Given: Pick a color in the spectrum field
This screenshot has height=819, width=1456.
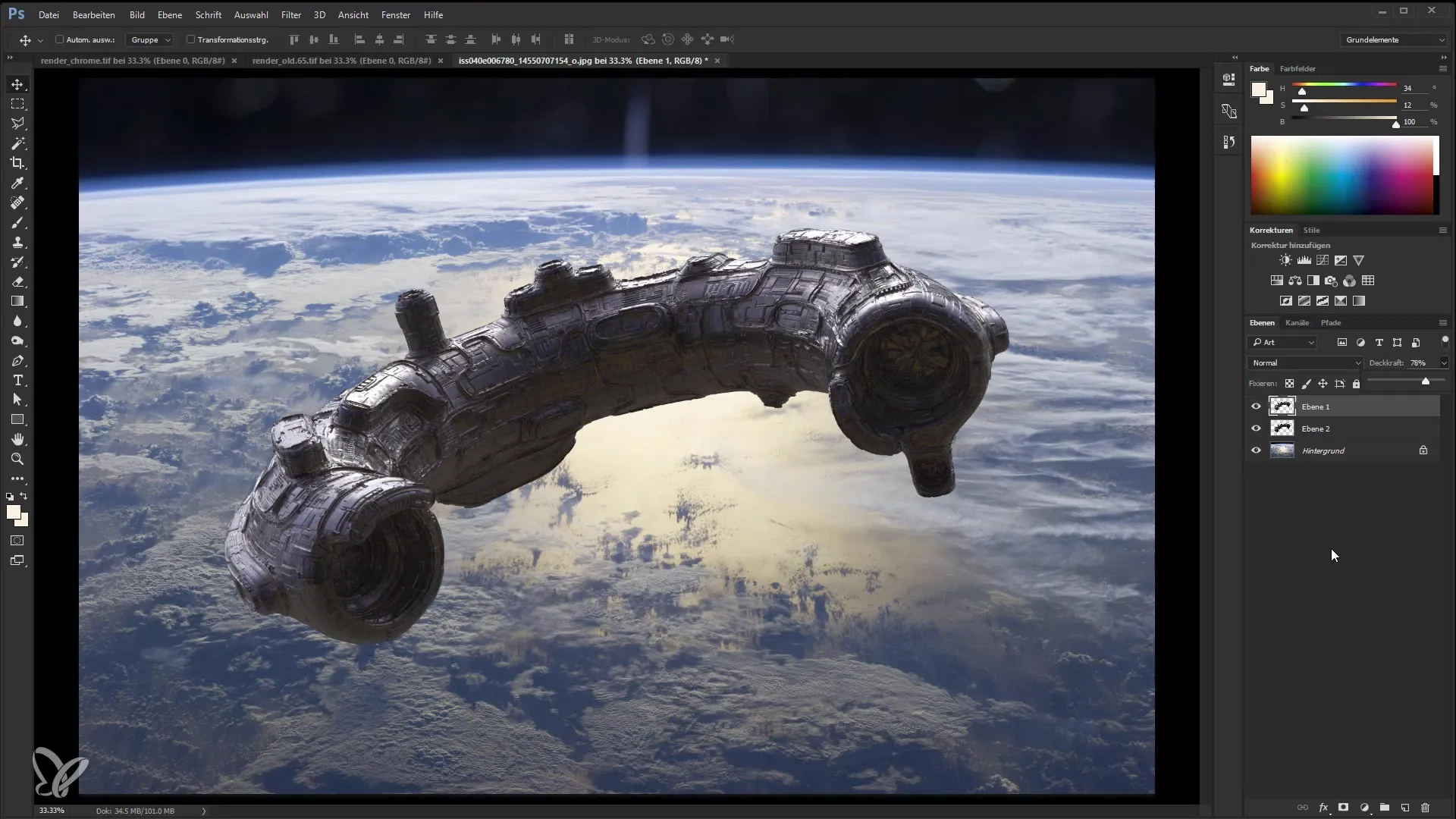Looking at the screenshot, I should click(x=1341, y=175).
